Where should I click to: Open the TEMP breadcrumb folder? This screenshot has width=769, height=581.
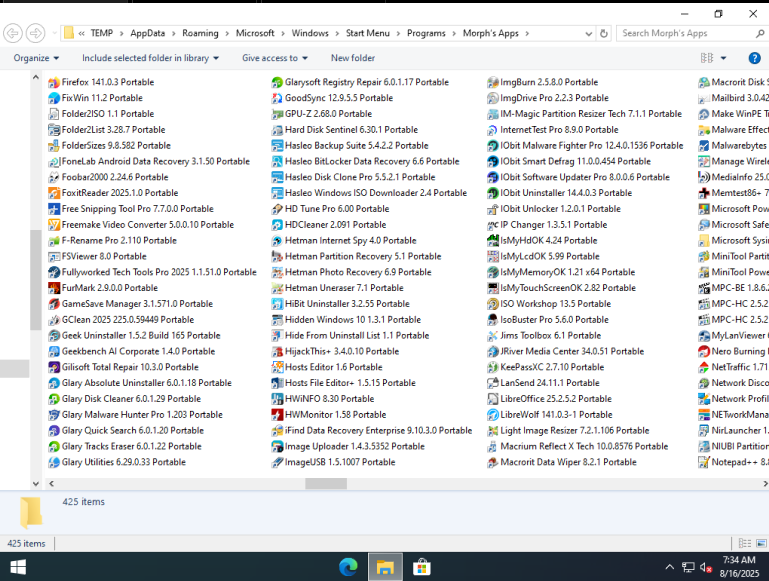click(x=102, y=33)
